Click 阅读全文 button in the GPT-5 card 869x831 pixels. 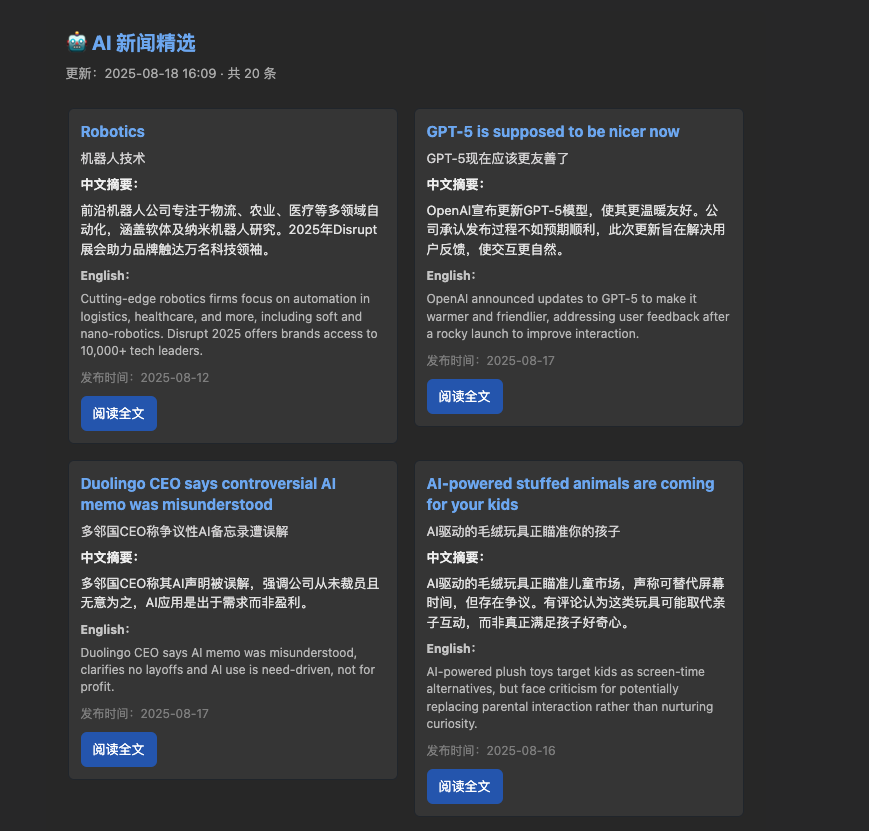(x=464, y=396)
